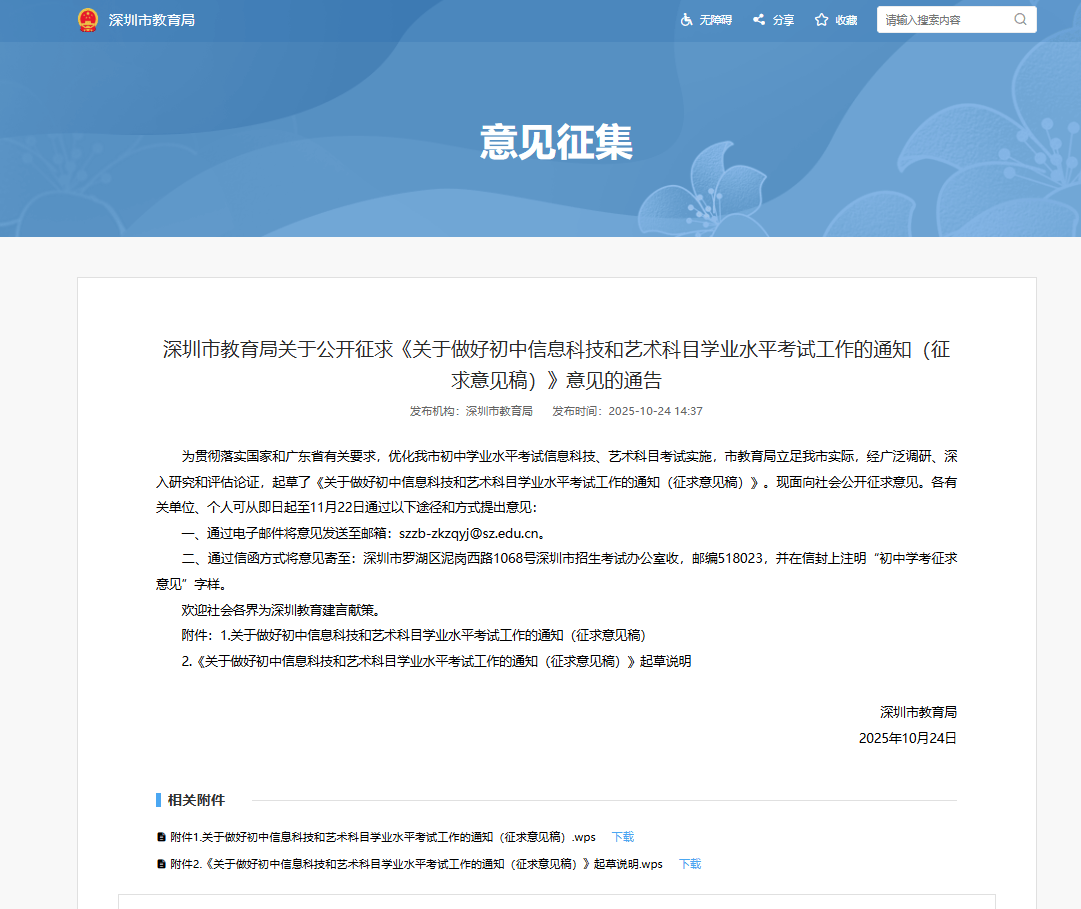Image resolution: width=1081 pixels, height=909 pixels.
Task: Click the file icon before 附件2
Action: click(161, 864)
